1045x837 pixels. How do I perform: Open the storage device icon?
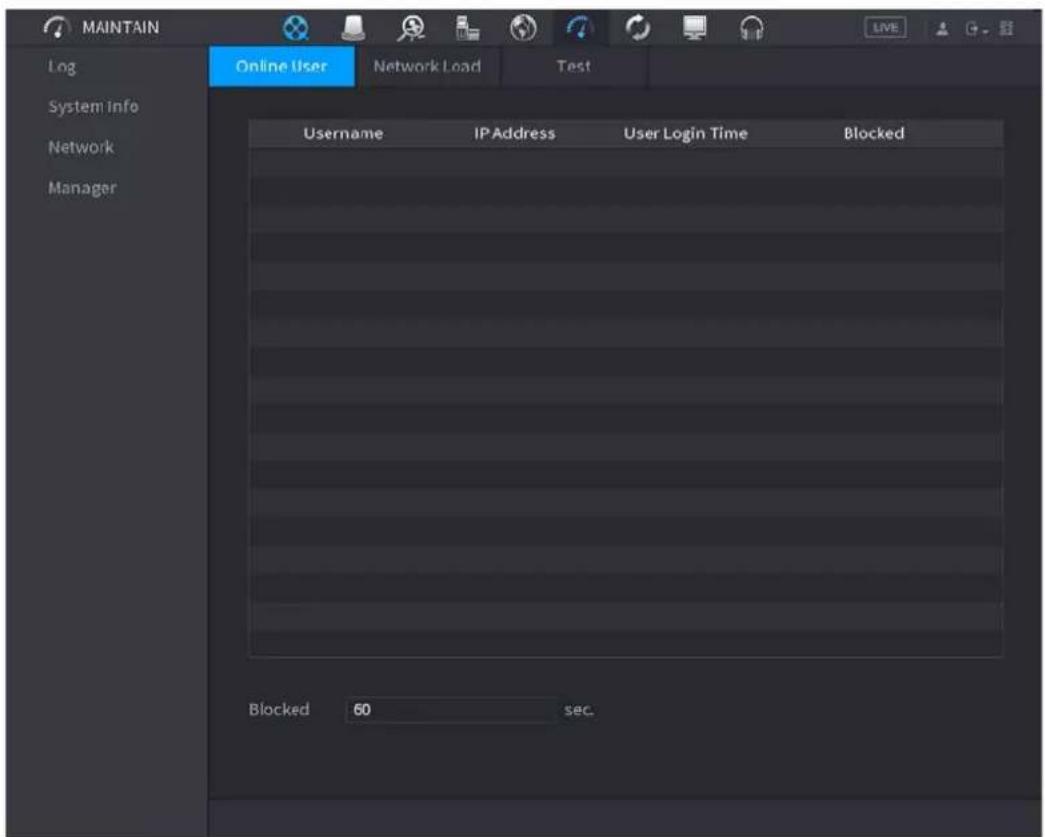click(x=467, y=29)
